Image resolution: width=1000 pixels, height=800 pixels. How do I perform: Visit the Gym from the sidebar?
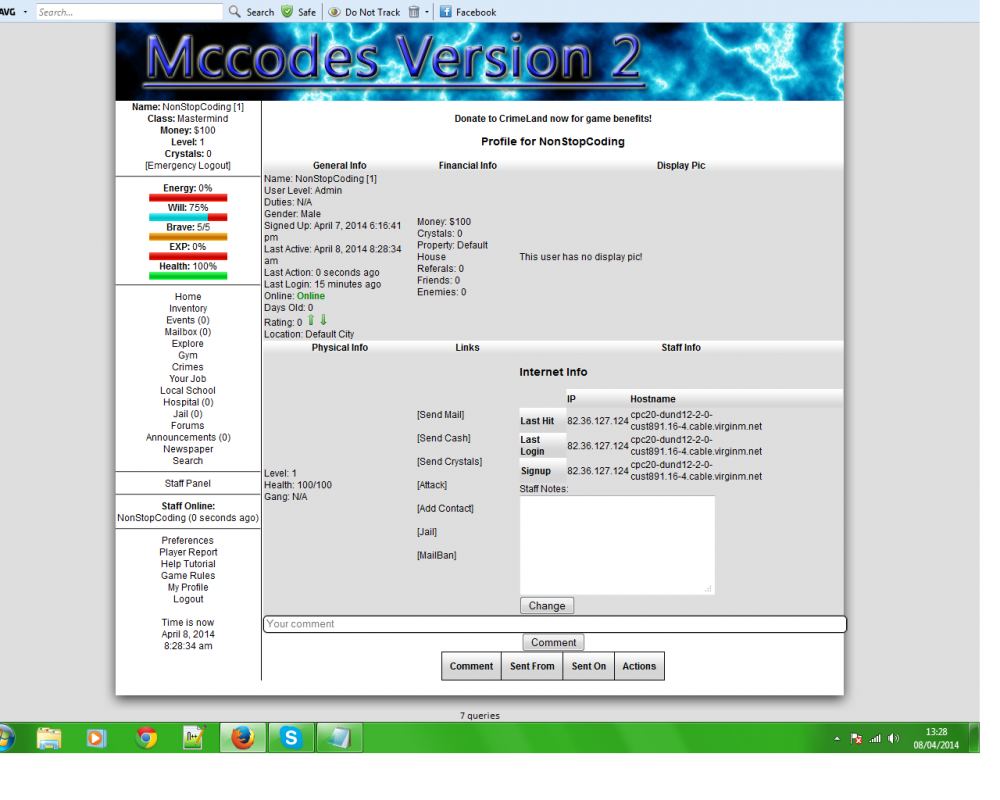pos(187,355)
